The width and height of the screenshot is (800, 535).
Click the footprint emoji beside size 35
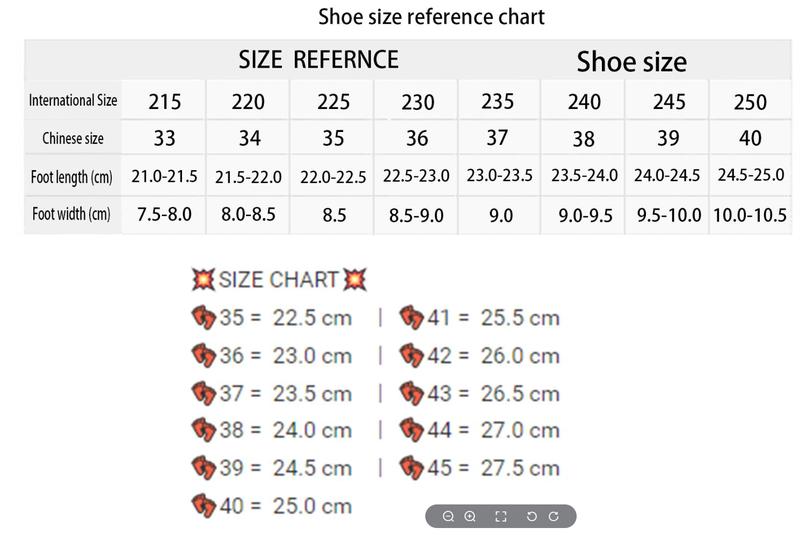point(204,317)
